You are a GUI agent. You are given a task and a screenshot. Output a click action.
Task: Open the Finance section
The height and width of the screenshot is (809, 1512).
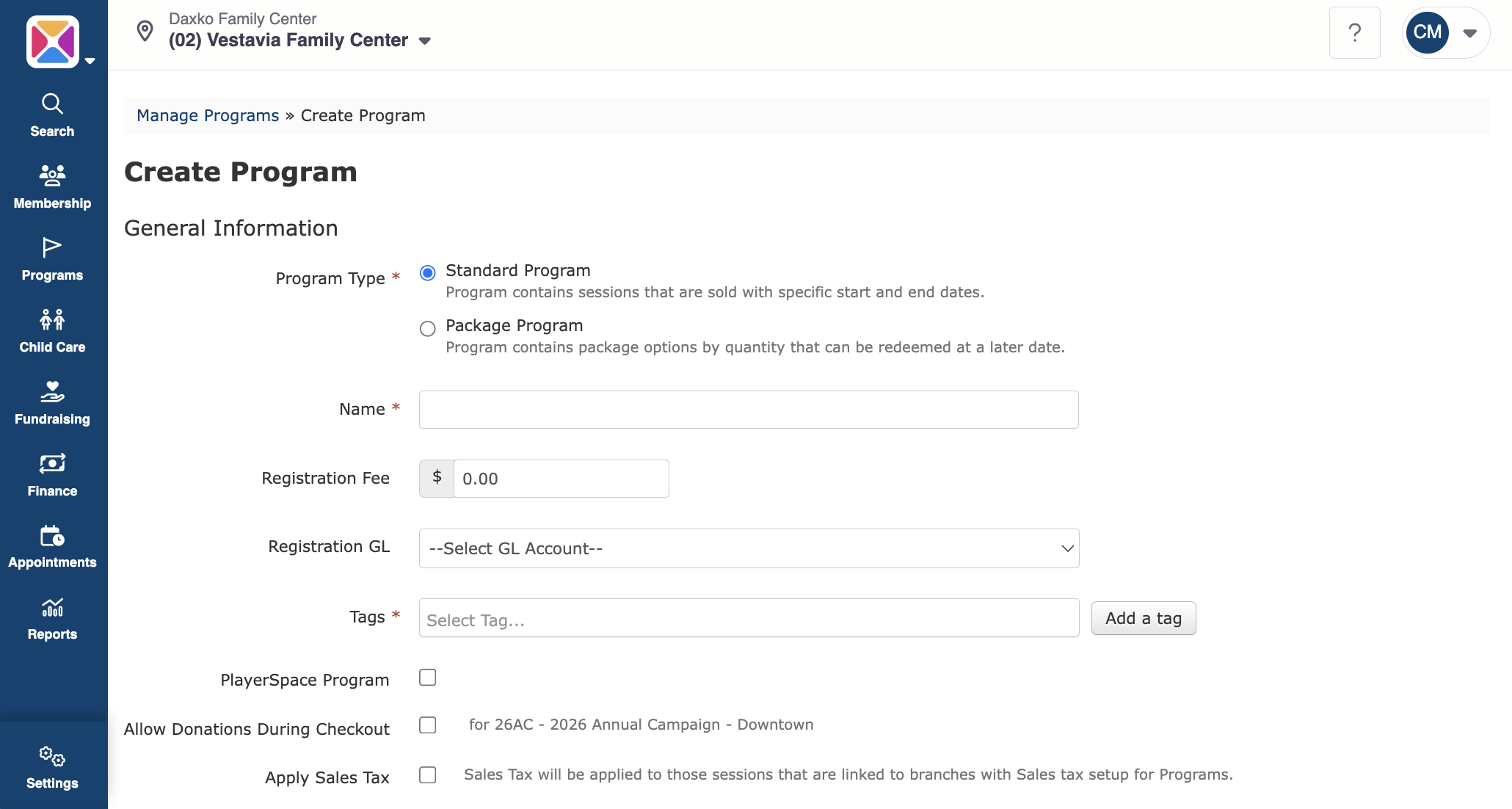coord(52,474)
